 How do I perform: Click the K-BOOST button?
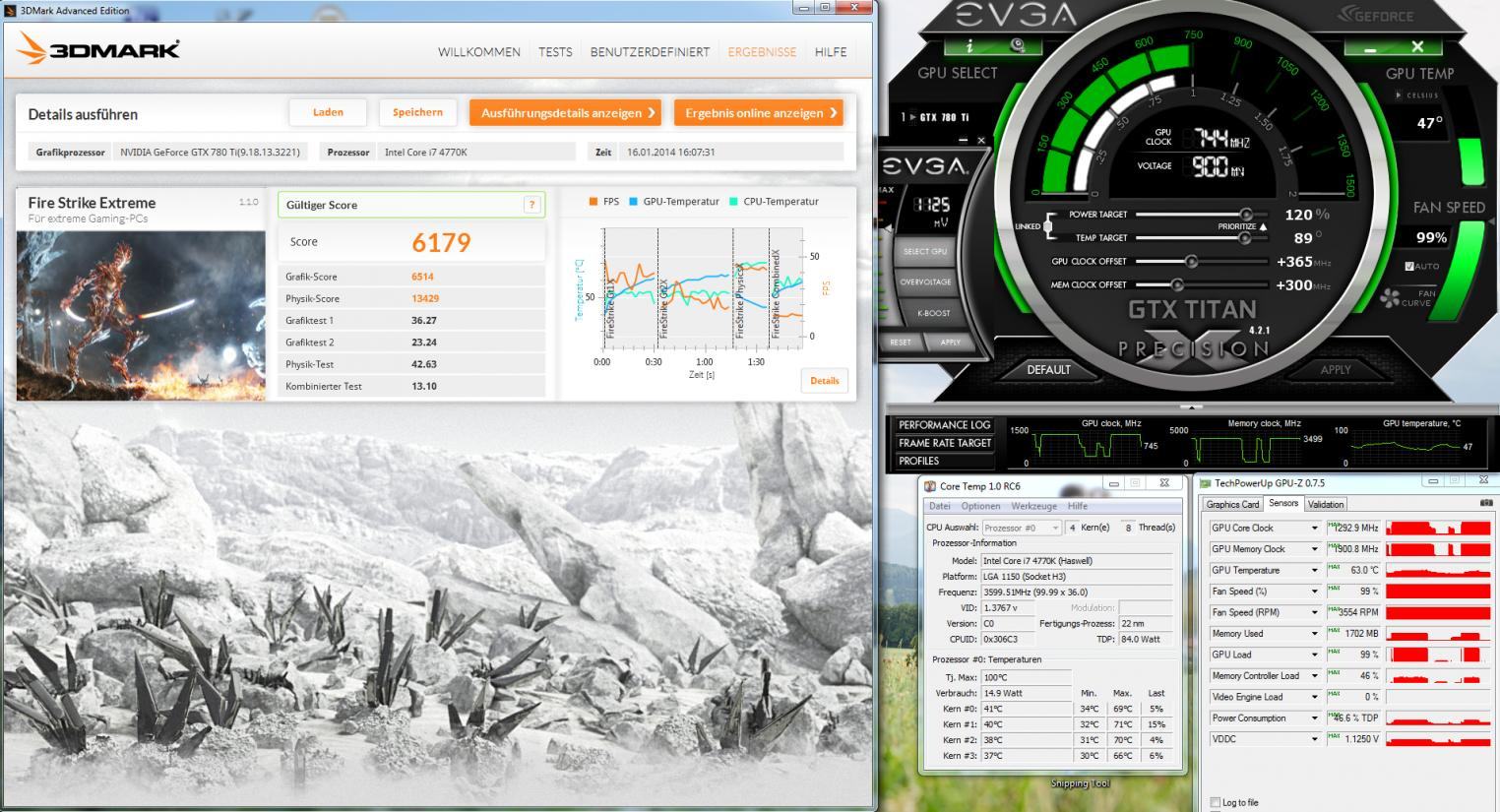(x=933, y=313)
